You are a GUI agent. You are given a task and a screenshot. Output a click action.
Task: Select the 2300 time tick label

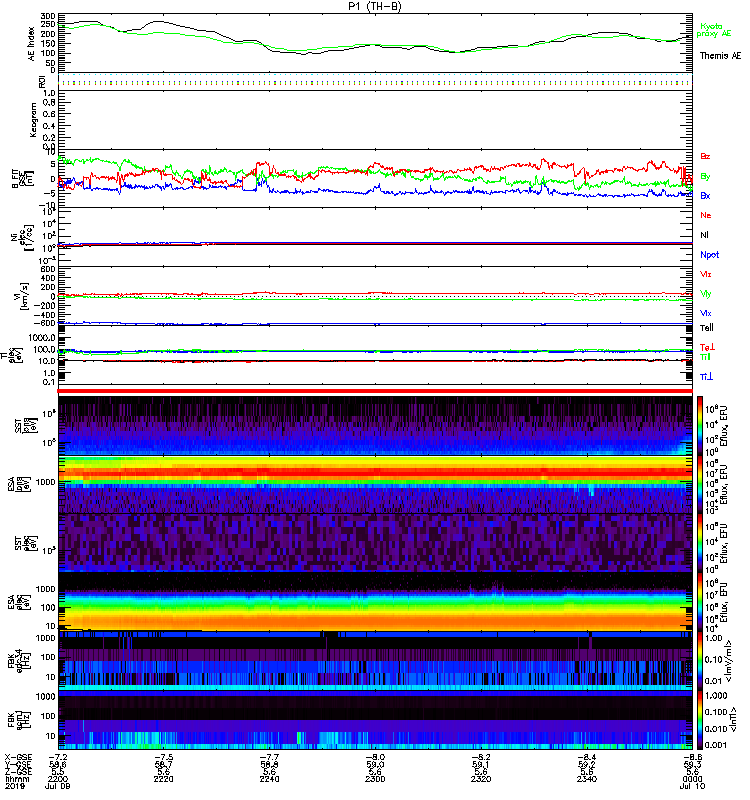point(375,779)
